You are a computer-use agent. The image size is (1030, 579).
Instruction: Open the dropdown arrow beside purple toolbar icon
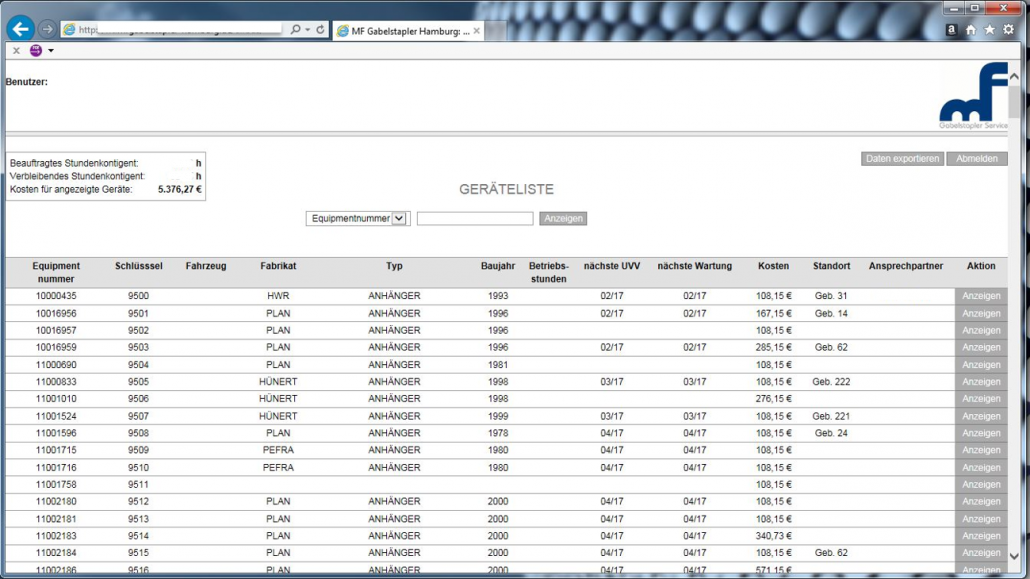51,50
